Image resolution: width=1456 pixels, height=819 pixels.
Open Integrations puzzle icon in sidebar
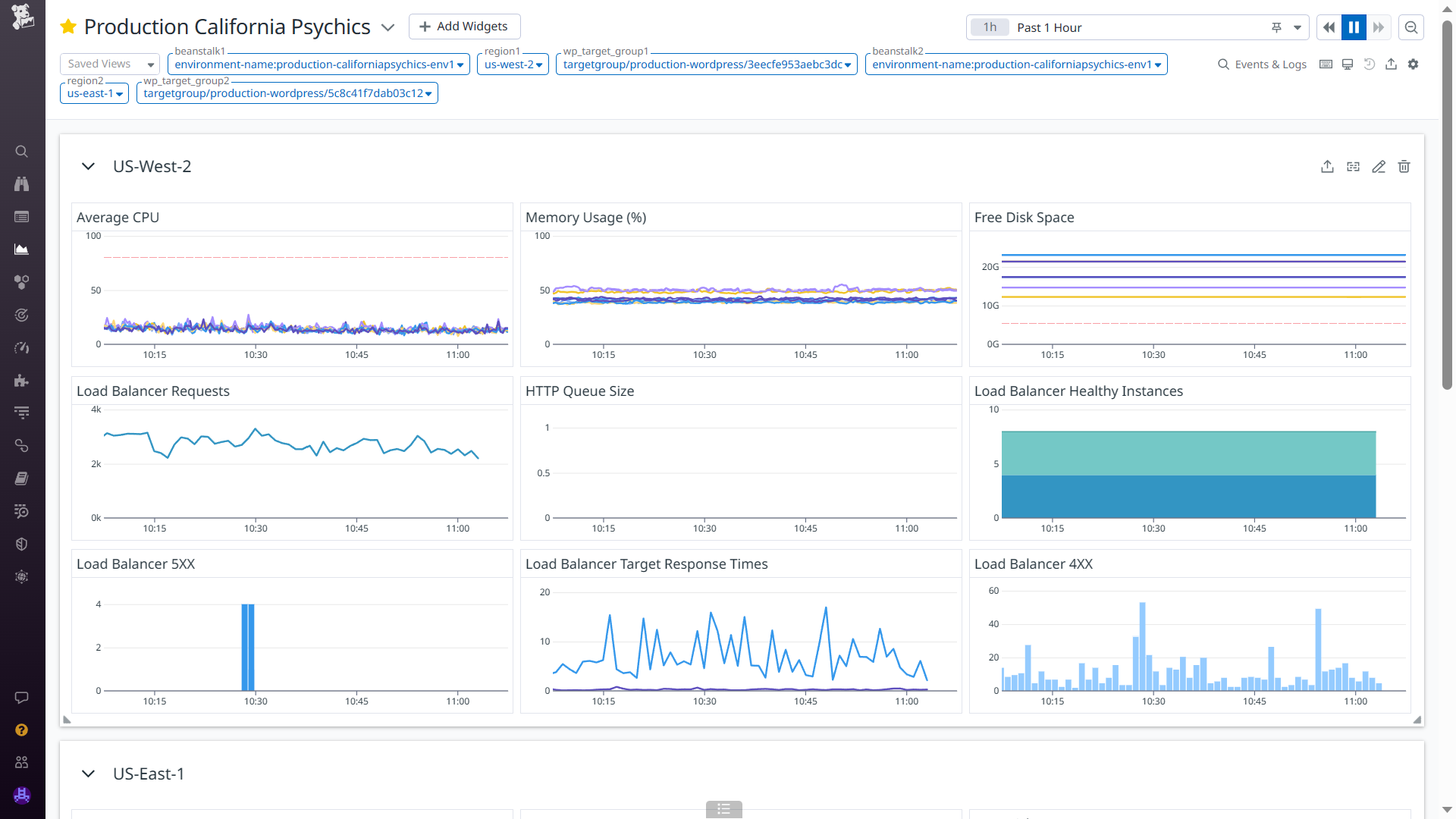point(21,381)
